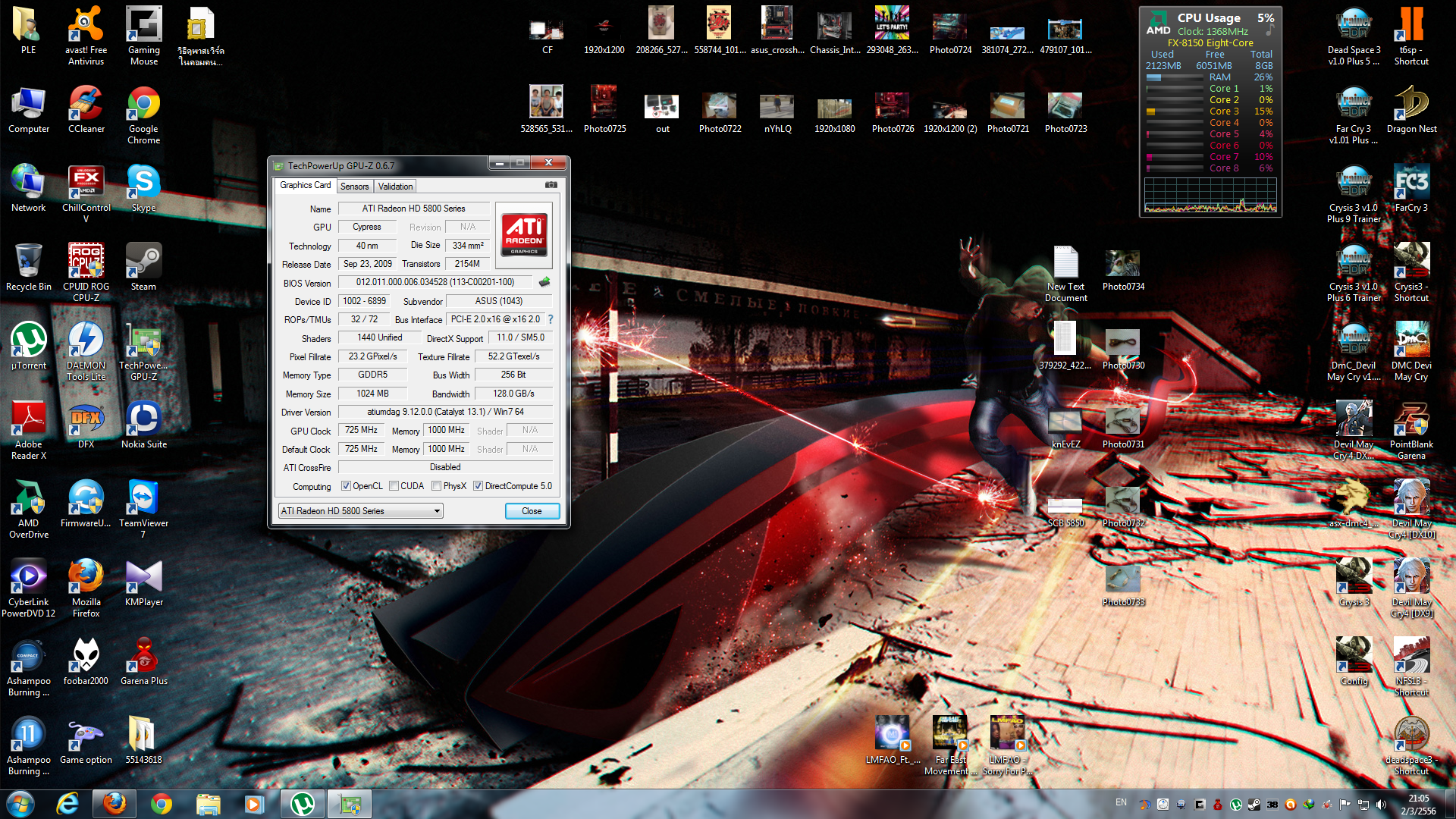Open the AMD OverDrive desktop icon

[x=28, y=499]
